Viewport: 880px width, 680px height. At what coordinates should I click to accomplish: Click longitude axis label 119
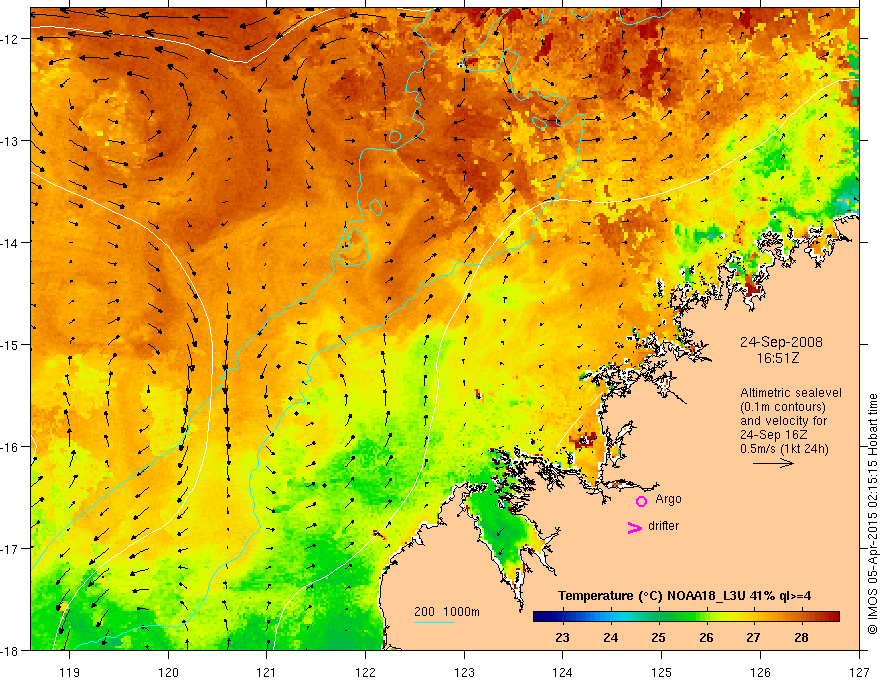(70, 672)
